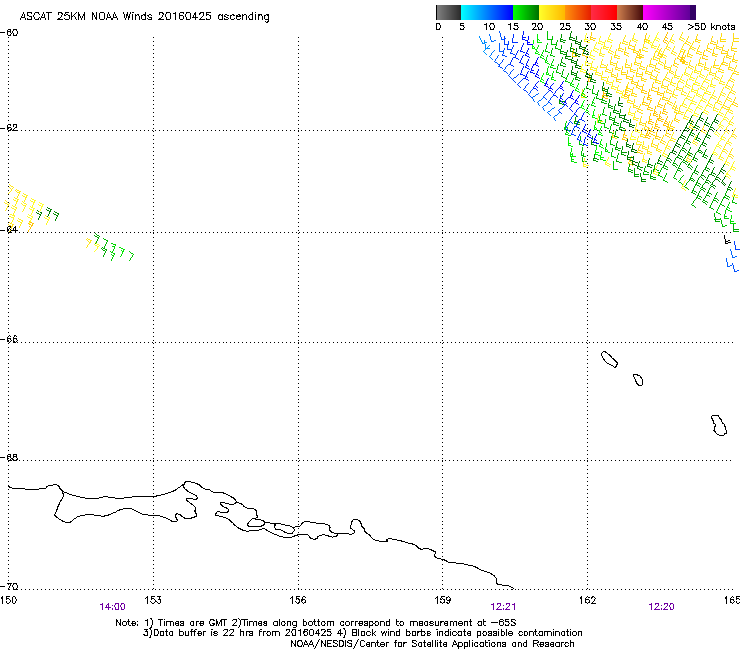
Task: Click the northernmost island outline below 66S
Action: [609, 359]
